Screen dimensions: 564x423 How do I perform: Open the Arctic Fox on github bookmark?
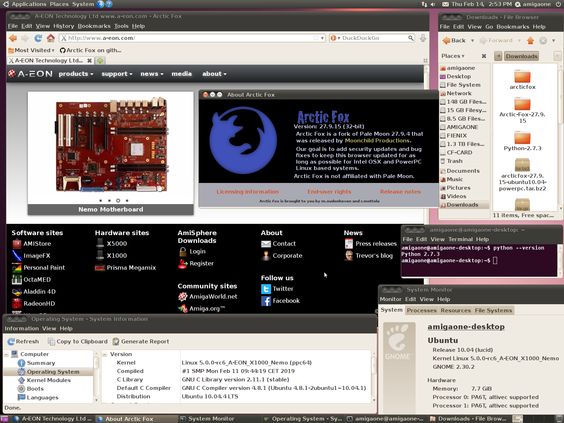(90, 50)
